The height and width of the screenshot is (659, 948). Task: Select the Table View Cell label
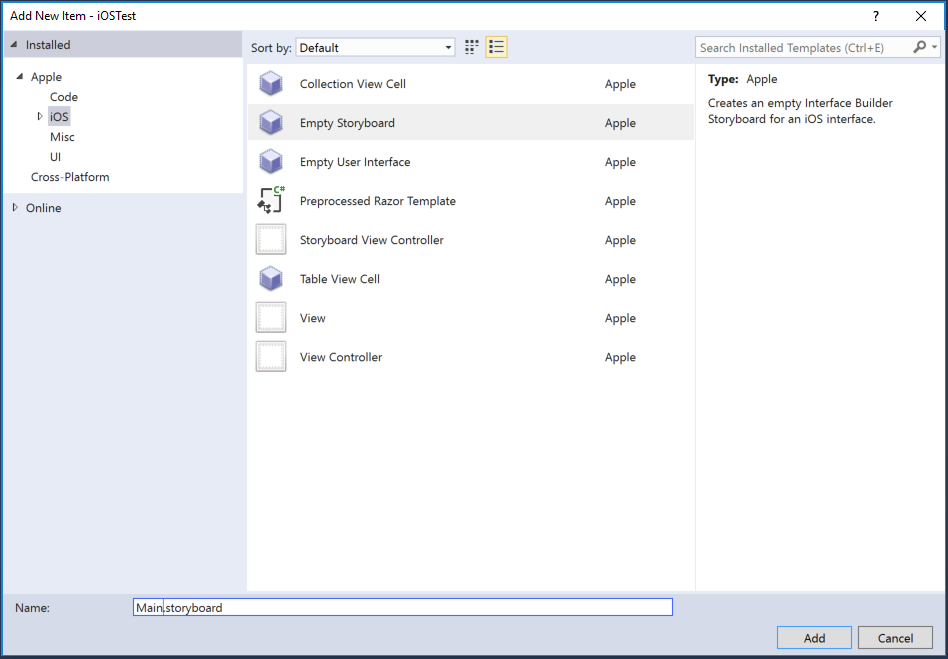tap(340, 279)
